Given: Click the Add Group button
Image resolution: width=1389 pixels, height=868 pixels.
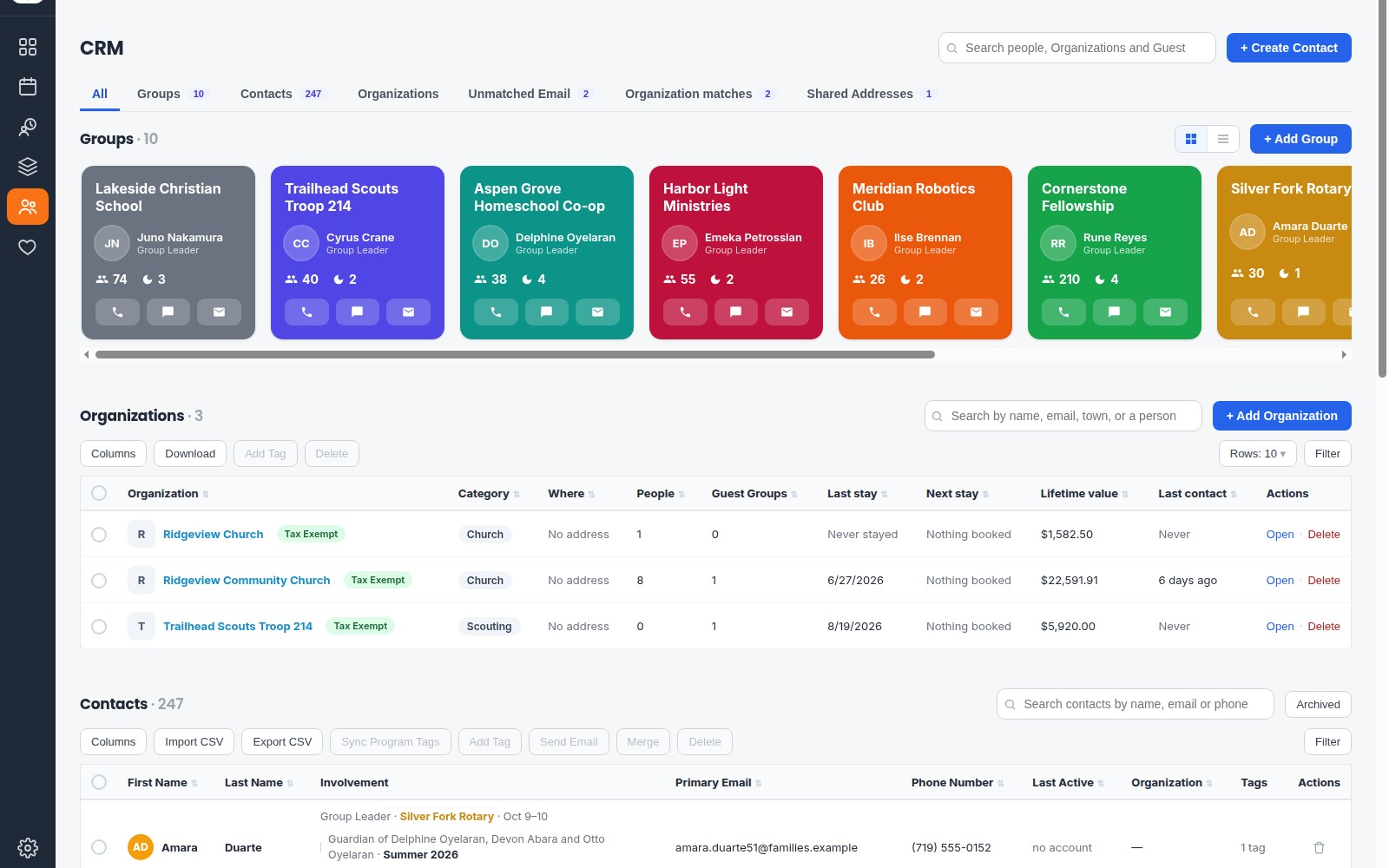Looking at the screenshot, I should pyautogui.click(x=1300, y=139).
